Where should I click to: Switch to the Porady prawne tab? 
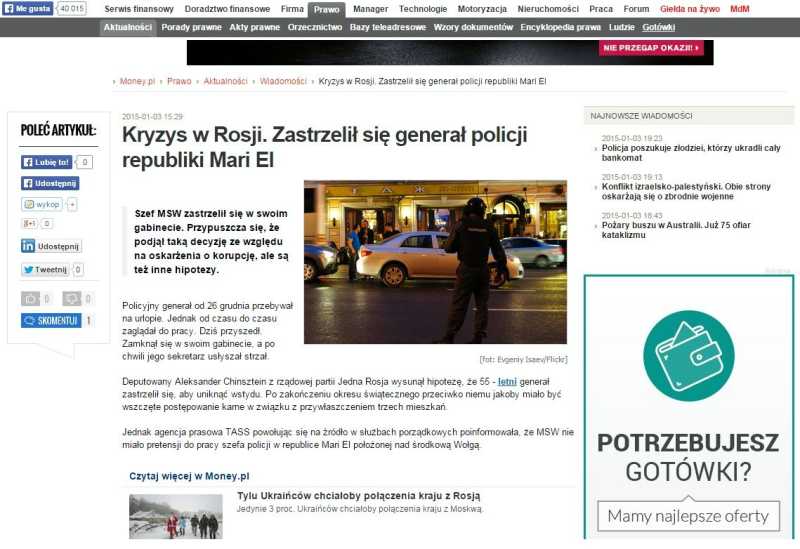191,27
